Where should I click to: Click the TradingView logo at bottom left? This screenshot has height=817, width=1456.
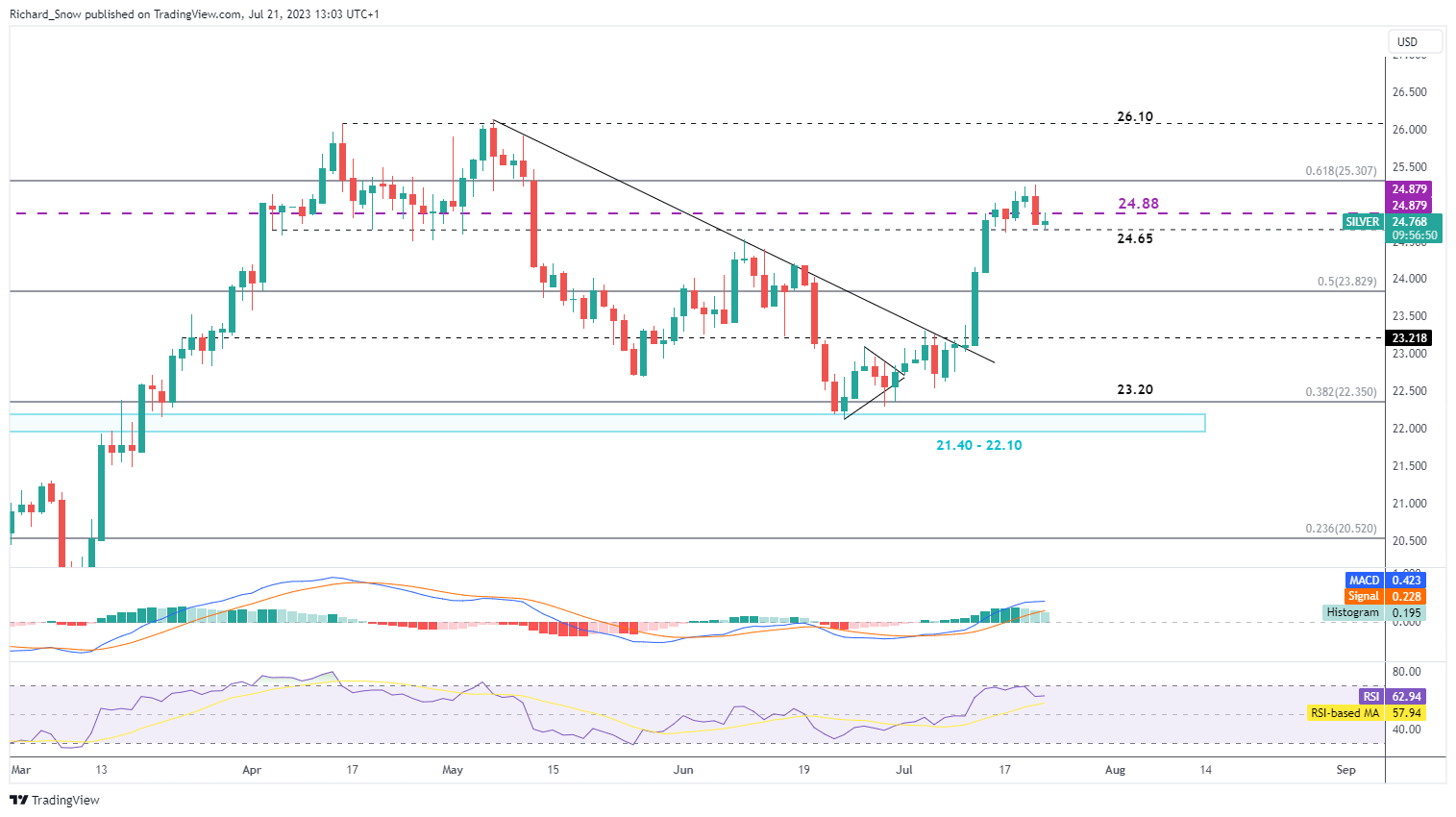point(55,800)
